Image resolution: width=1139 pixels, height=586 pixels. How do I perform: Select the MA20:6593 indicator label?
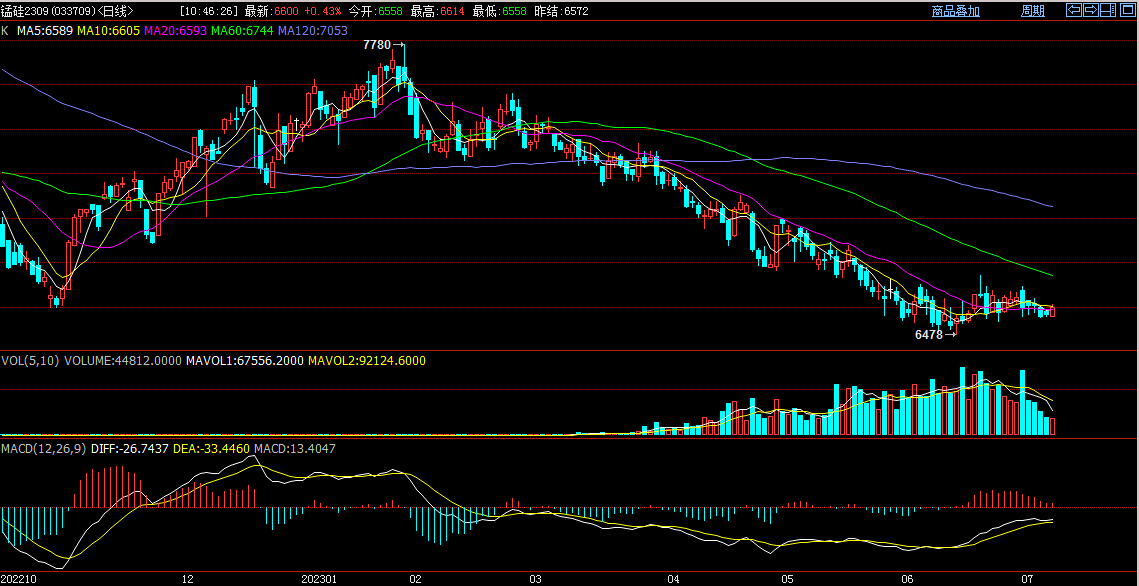point(177,30)
